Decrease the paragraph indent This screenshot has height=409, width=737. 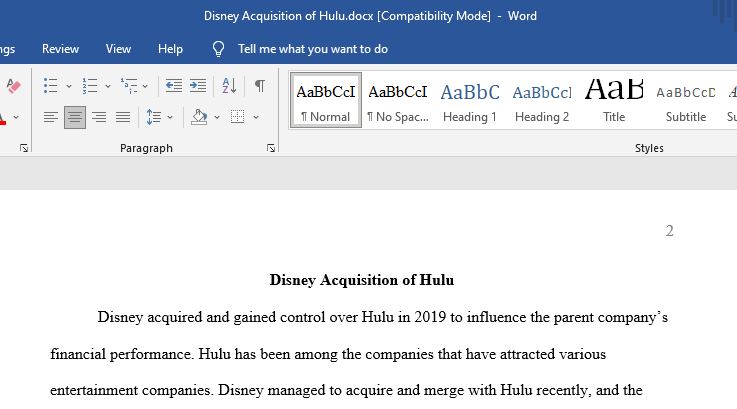click(173, 86)
